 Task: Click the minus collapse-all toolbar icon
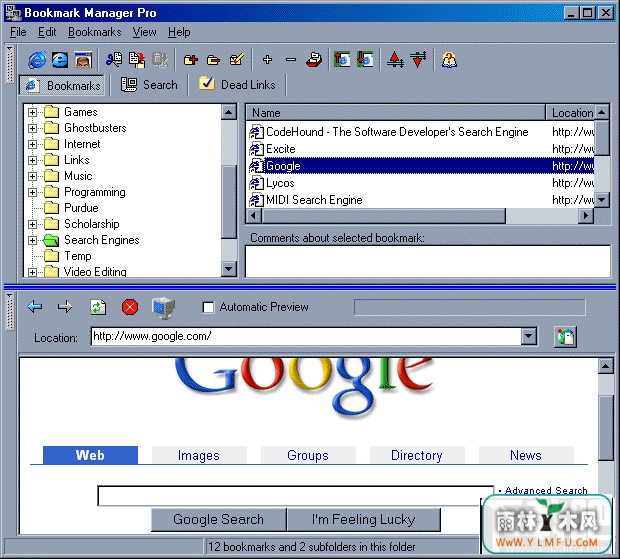point(291,60)
